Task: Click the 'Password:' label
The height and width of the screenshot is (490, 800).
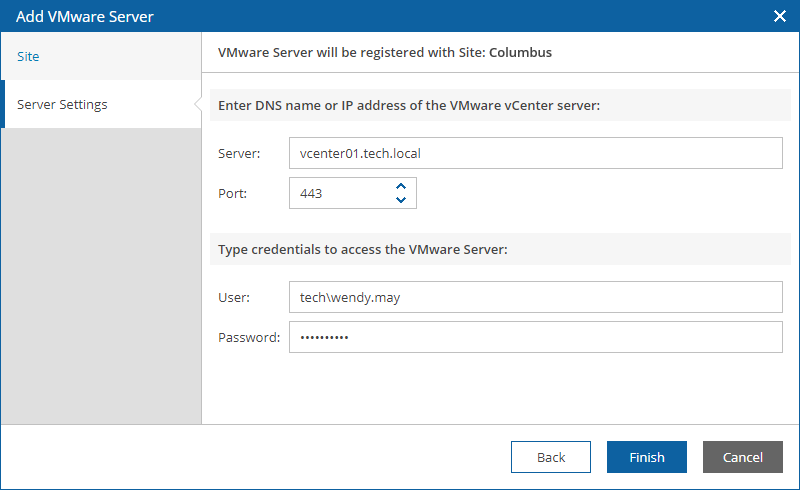Action: (x=249, y=337)
